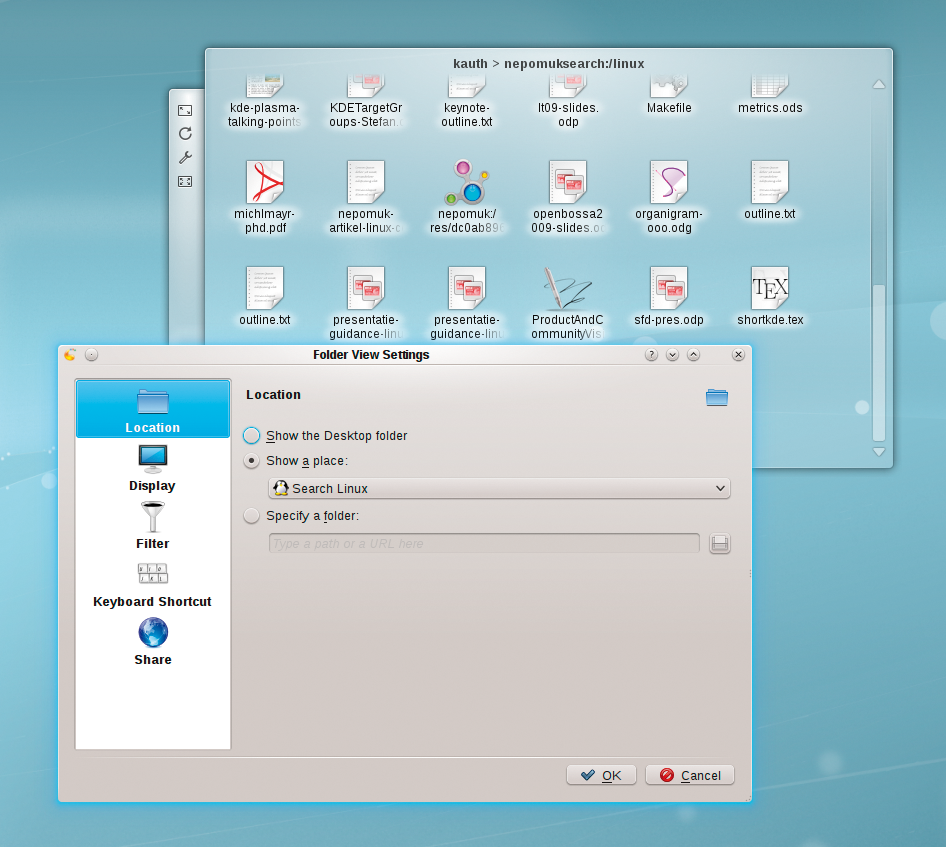
Task: Select outline.txt icon beside organigram-ooo.odg
Action: 770,182
